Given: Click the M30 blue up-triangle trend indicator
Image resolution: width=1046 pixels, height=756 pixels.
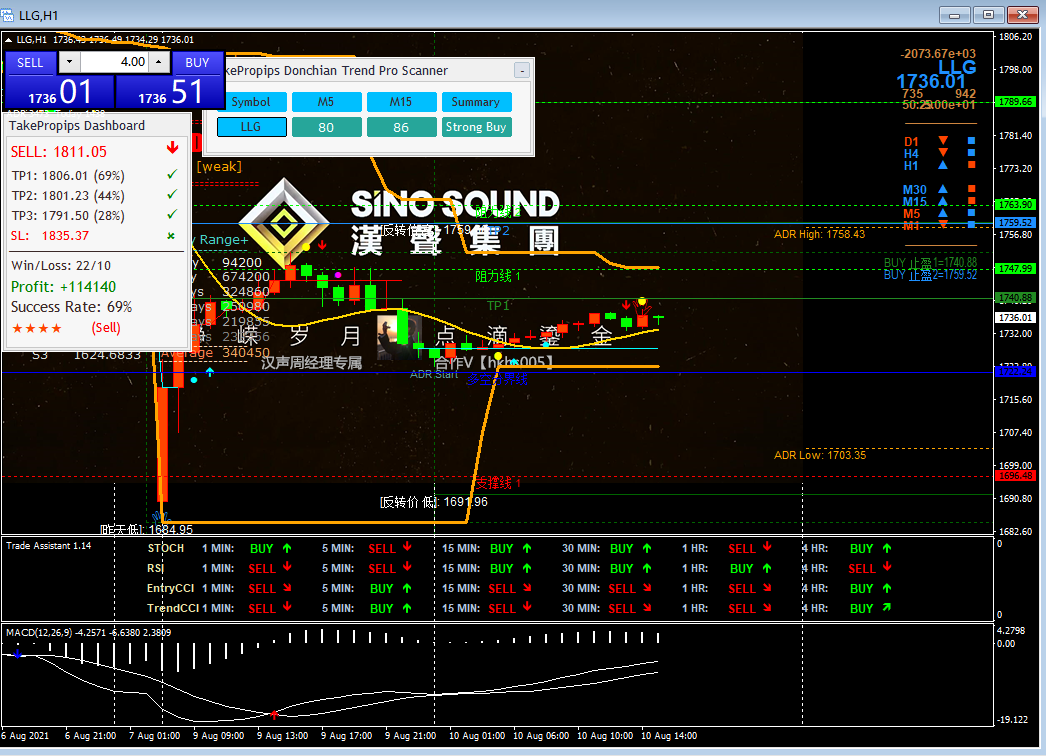Looking at the screenshot, I should (943, 189).
